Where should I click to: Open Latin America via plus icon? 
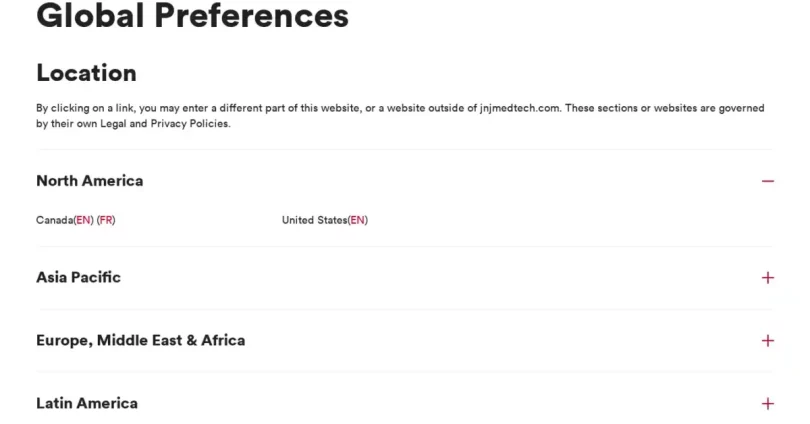click(x=767, y=404)
